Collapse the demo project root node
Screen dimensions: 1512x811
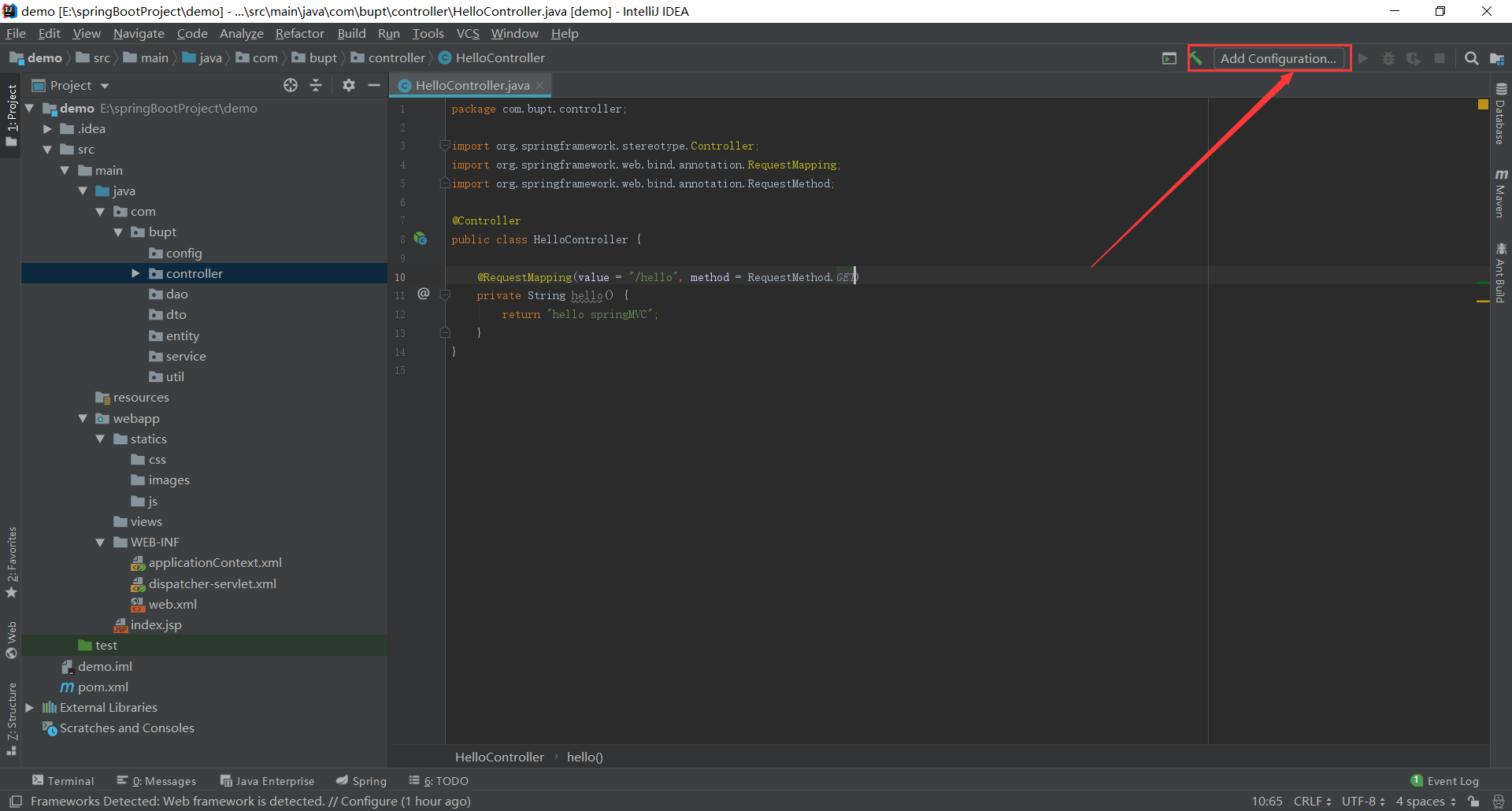point(30,108)
